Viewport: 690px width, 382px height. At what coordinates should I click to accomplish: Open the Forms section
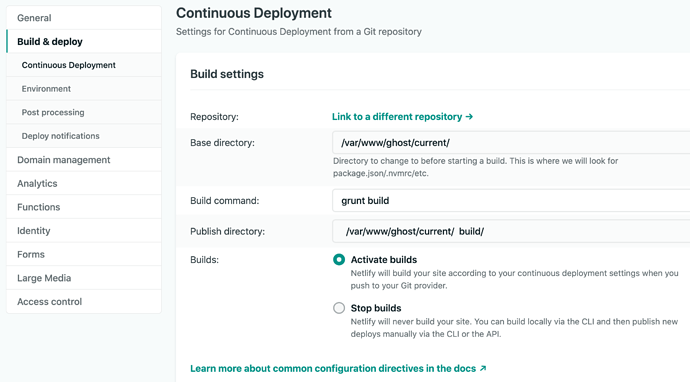coord(84,254)
